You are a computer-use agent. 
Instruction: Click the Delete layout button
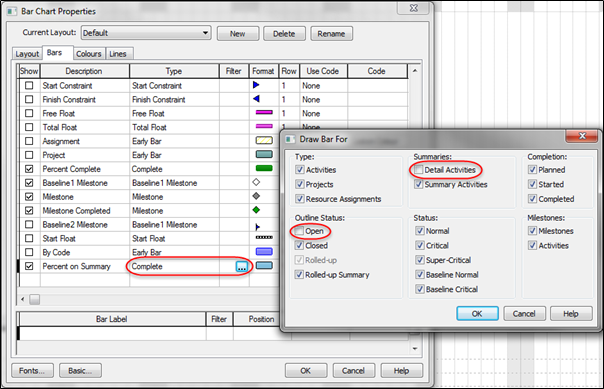[284, 34]
